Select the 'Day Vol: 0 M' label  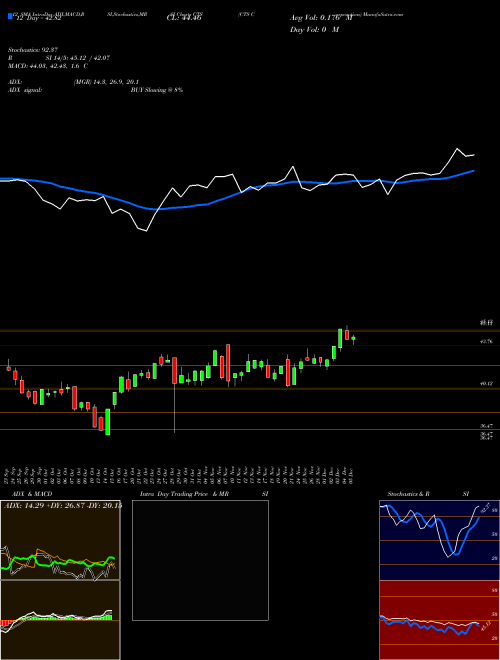tap(314, 29)
